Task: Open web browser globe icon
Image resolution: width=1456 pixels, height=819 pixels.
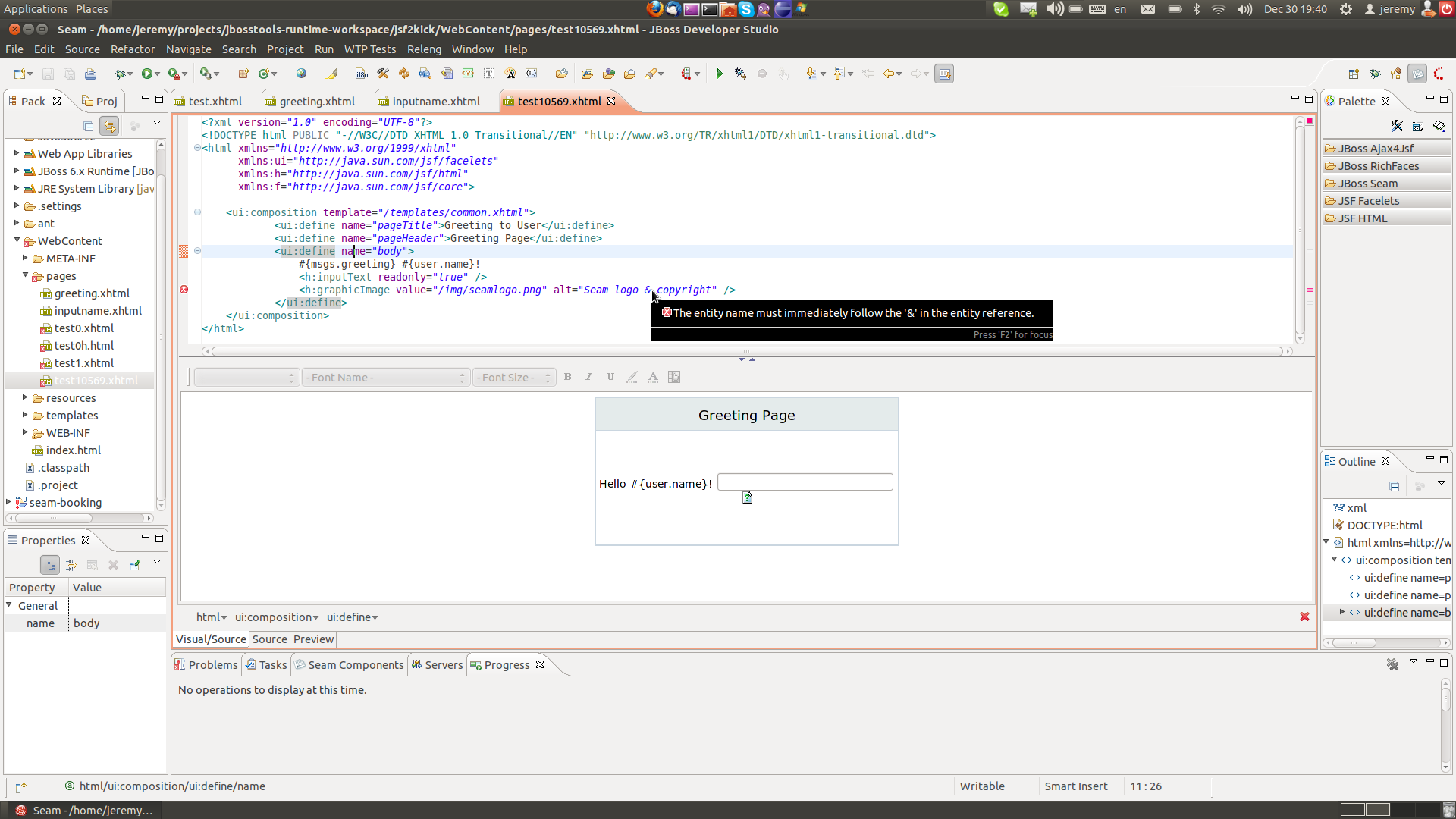Action: 301,74
